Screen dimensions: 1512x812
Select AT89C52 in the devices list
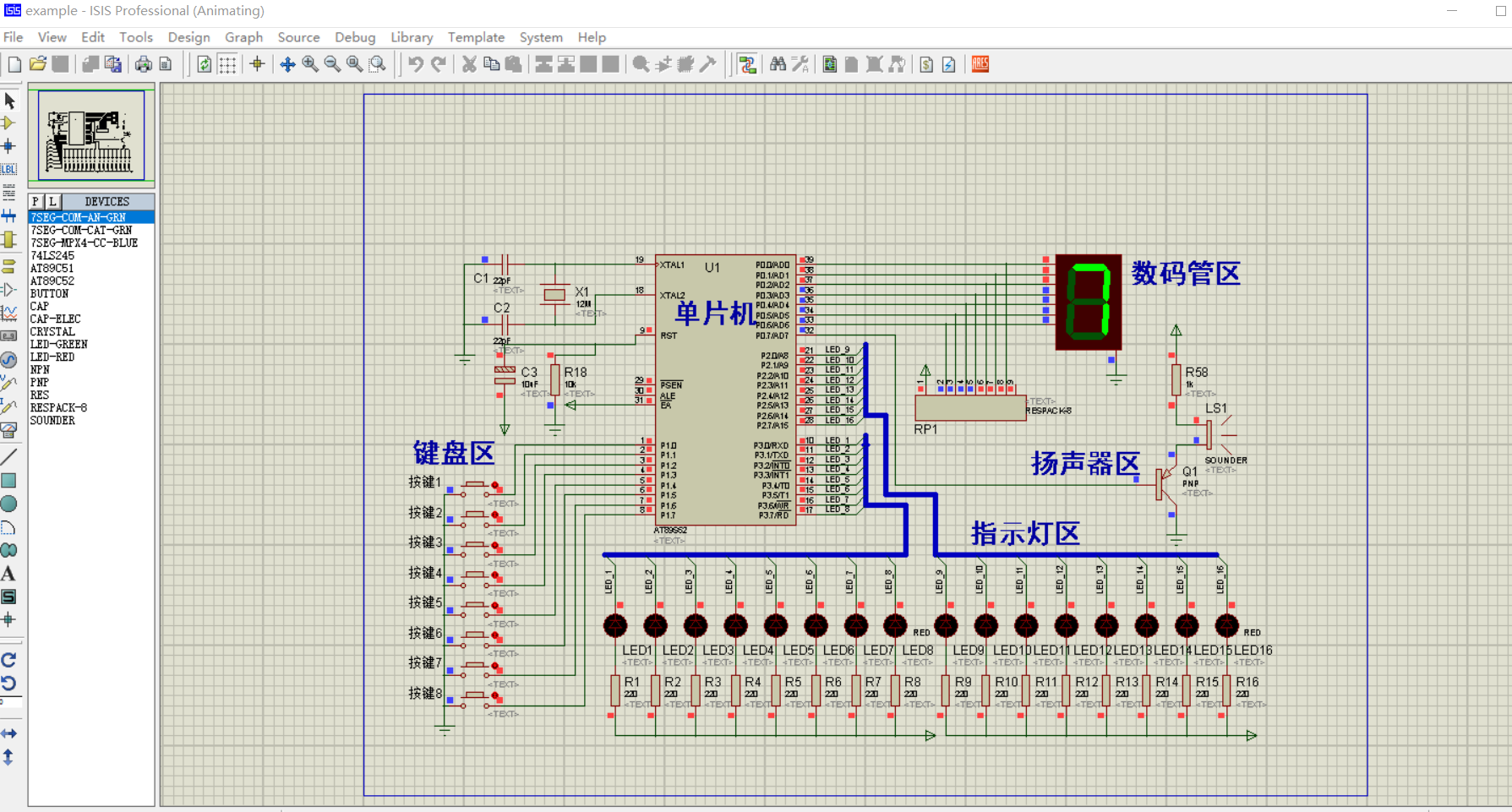(52, 281)
